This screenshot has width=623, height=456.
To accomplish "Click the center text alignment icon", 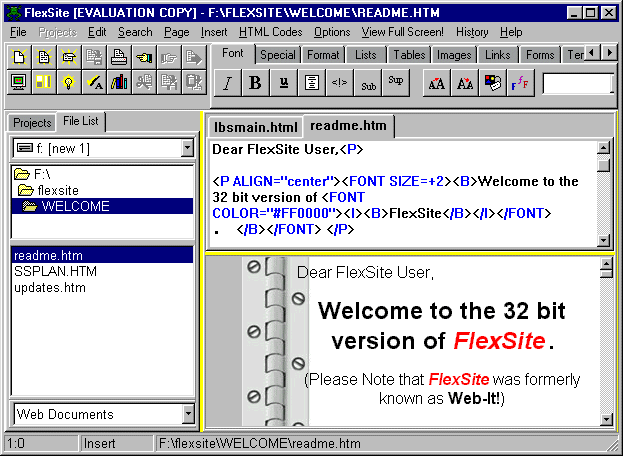I will (312, 83).
